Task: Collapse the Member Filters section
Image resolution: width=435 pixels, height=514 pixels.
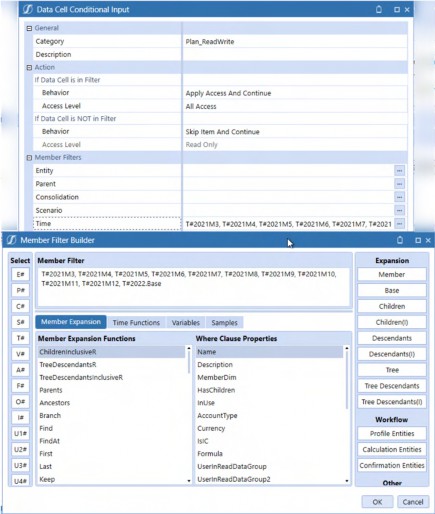Action: (29, 158)
